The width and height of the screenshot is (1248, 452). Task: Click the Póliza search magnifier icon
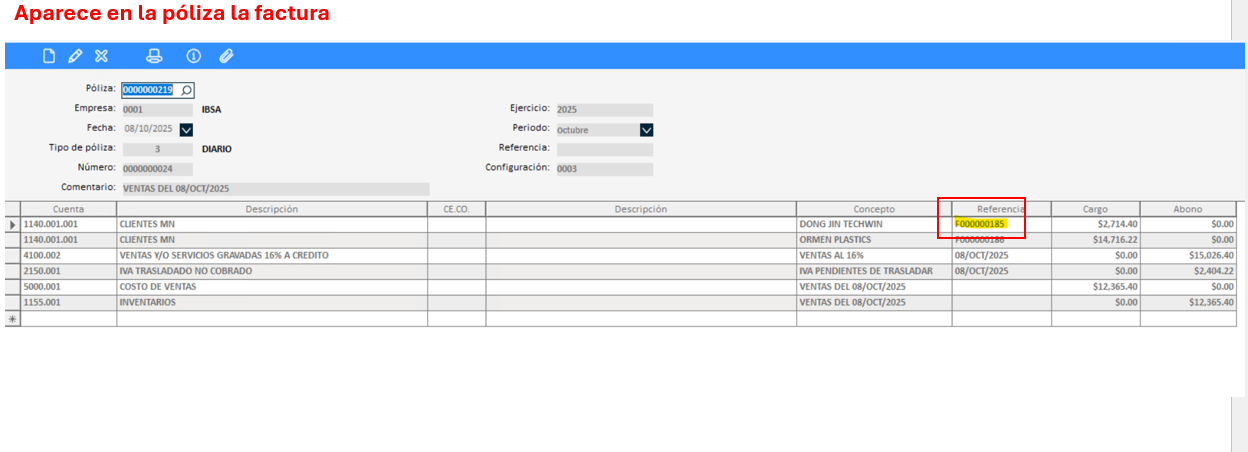point(186,90)
